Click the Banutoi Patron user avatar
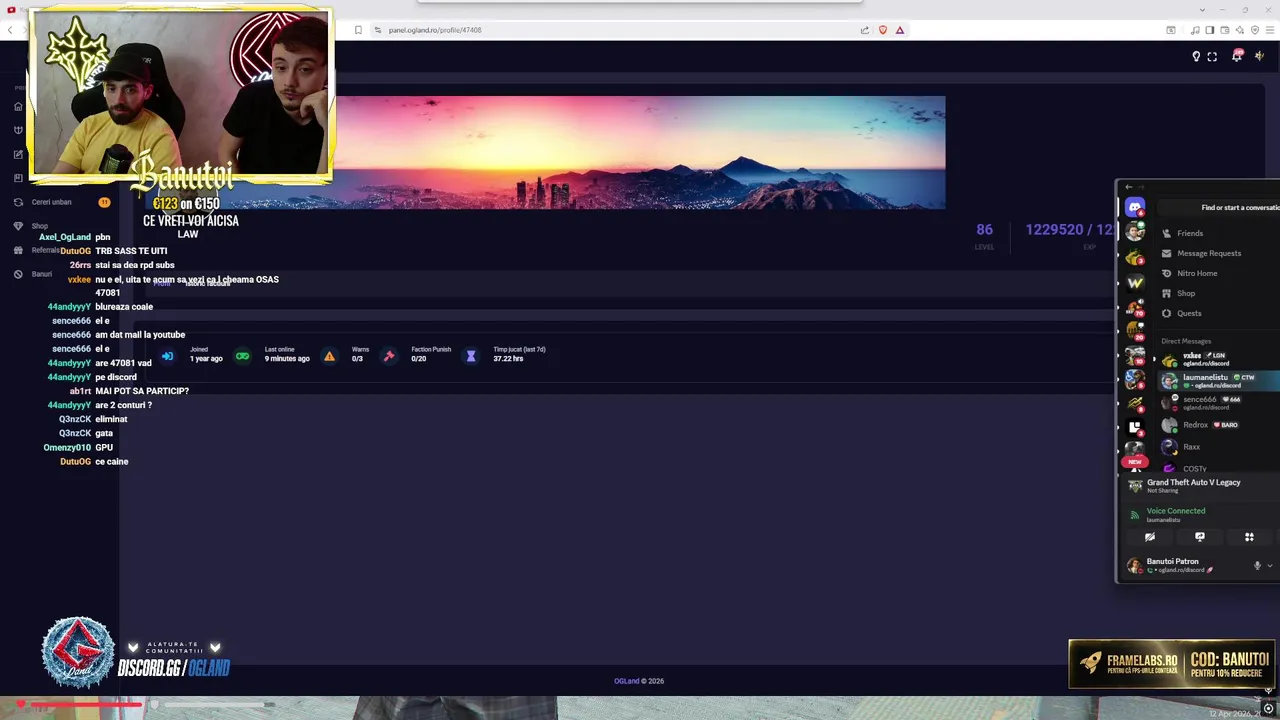The image size is (1280, 720). coord(1134,566)
